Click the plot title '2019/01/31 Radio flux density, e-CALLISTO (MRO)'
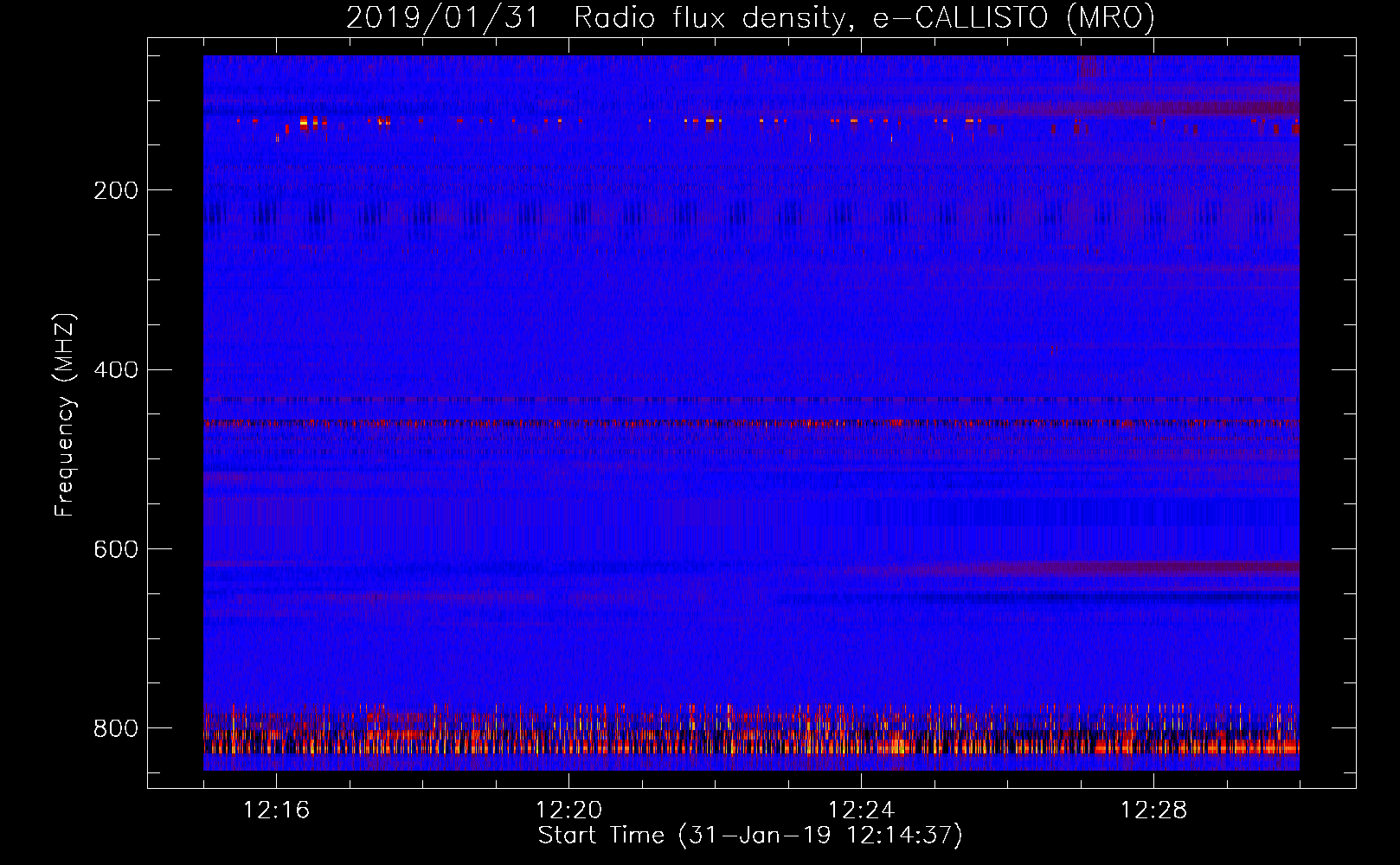Viewport: 1400px width, 865px height. click(750, 17)
